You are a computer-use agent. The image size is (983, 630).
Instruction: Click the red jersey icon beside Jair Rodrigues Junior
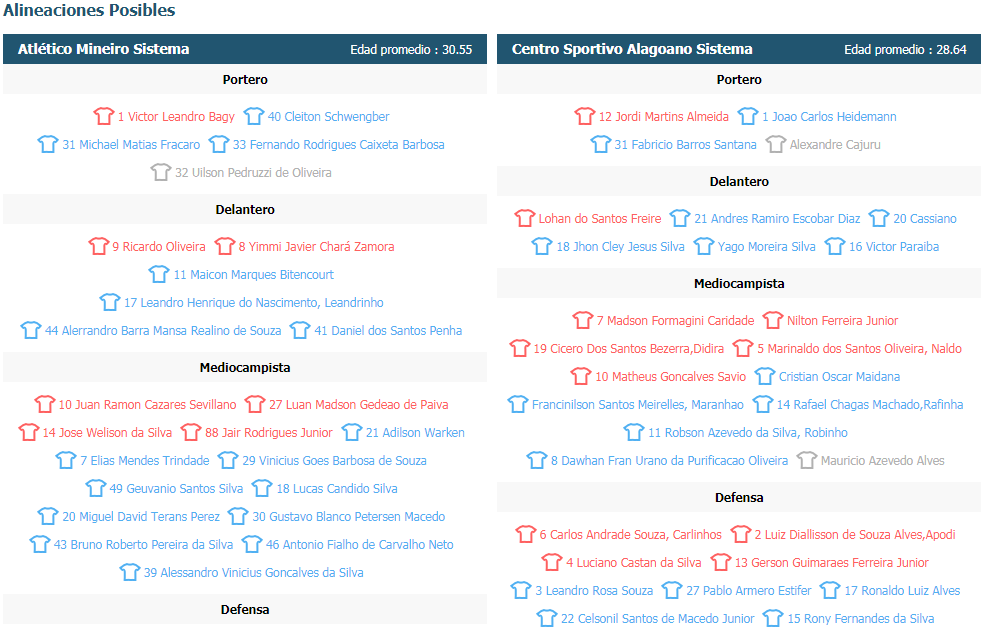pos(191,432)
